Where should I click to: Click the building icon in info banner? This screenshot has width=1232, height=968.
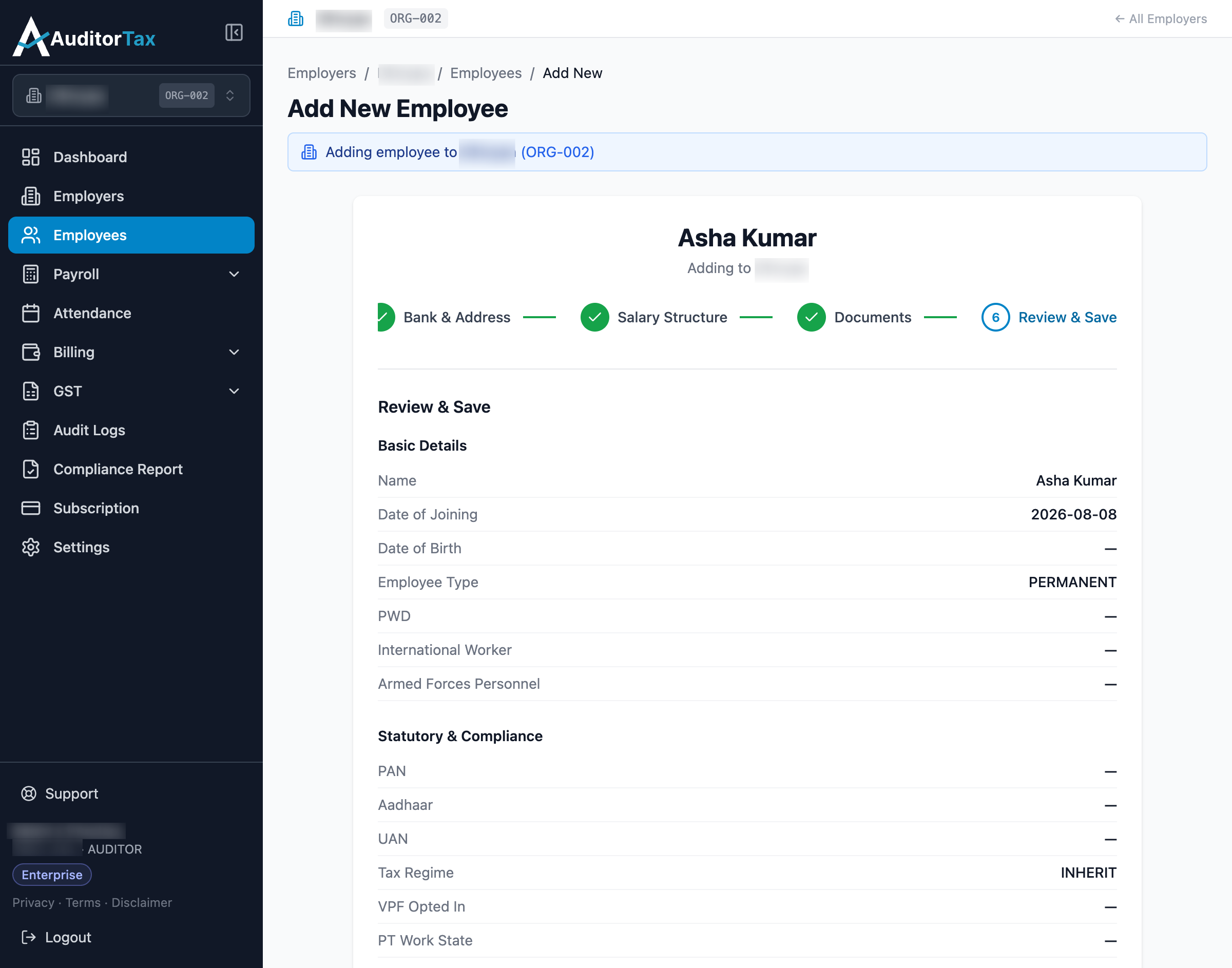click(x=309, y=152)
